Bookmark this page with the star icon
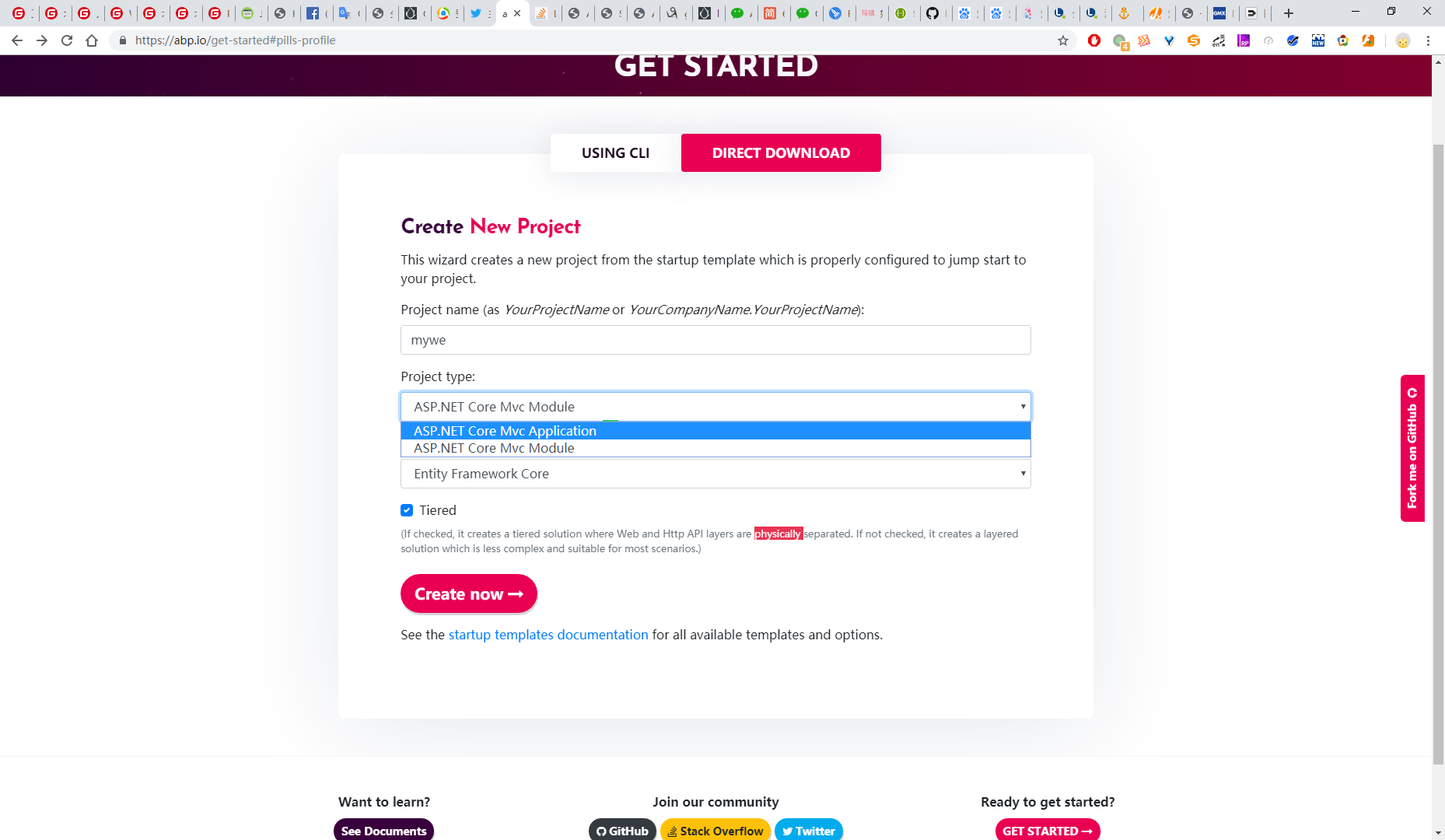This screenshot has width=1445, height=840. (x=1062, y=40)
